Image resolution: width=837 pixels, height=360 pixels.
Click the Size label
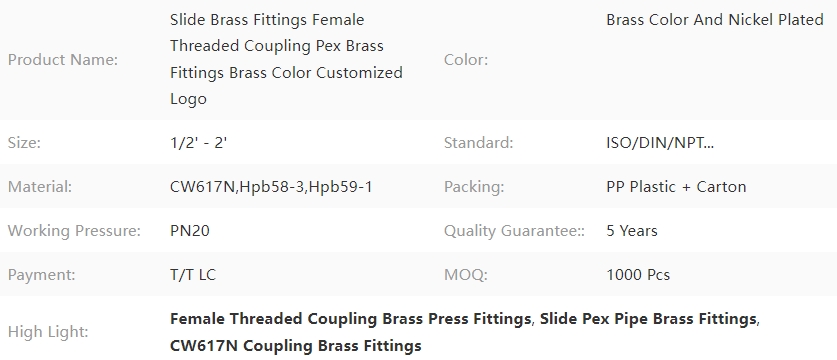pos(24,143)
